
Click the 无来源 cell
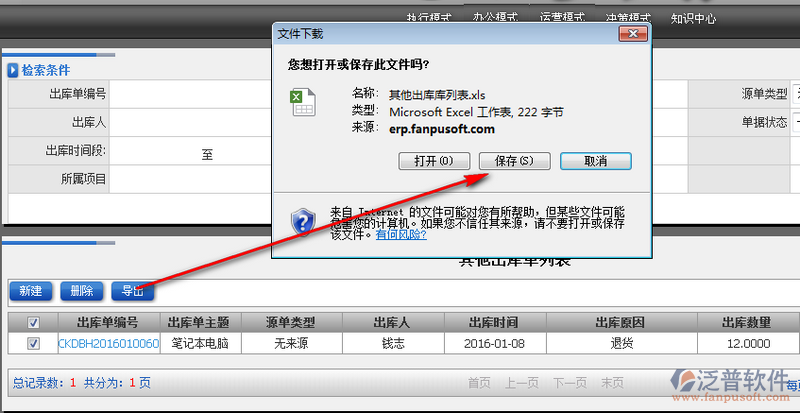coord(292,344)
